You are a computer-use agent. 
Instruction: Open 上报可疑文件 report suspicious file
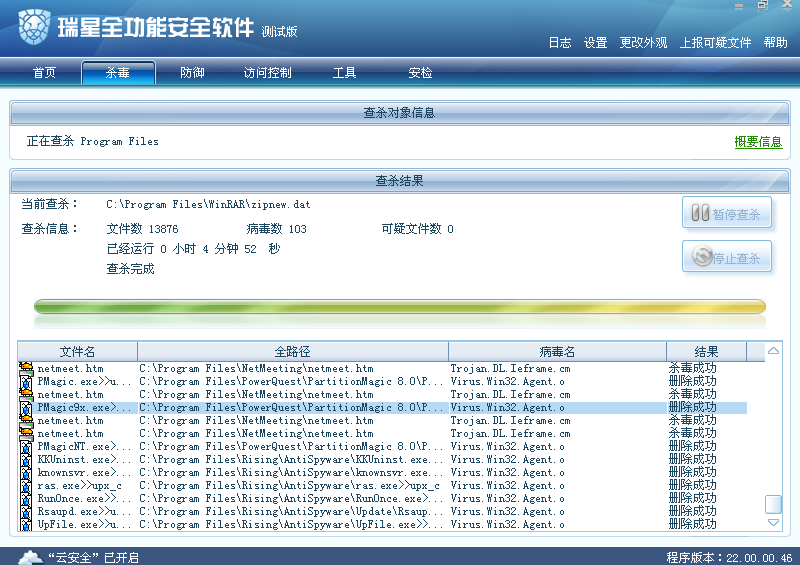(715, 43)
